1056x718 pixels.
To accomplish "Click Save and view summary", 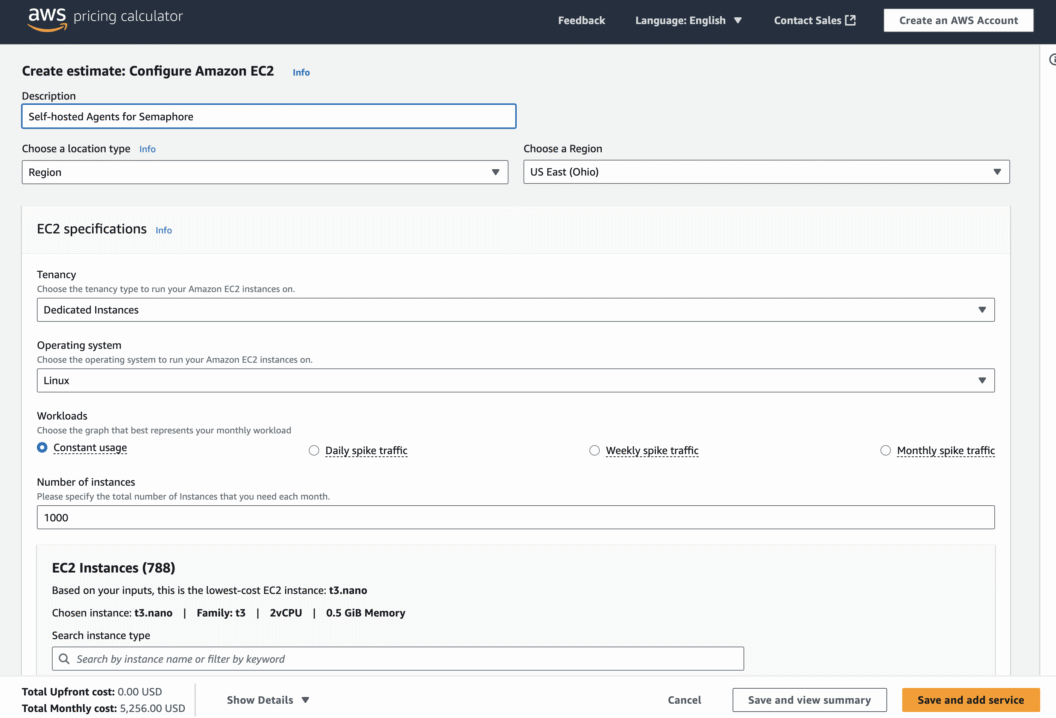I will [809, 700].
